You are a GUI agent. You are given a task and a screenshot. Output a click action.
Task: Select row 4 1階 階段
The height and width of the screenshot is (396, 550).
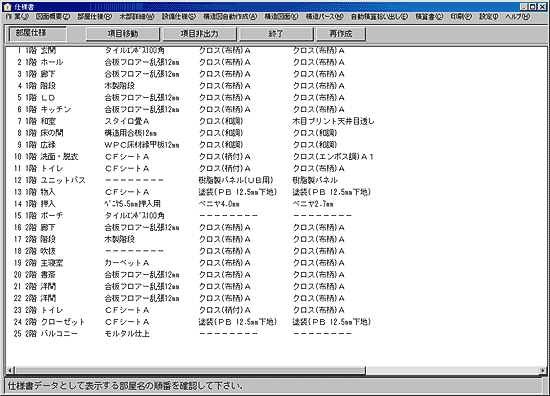tap(179, 86)
